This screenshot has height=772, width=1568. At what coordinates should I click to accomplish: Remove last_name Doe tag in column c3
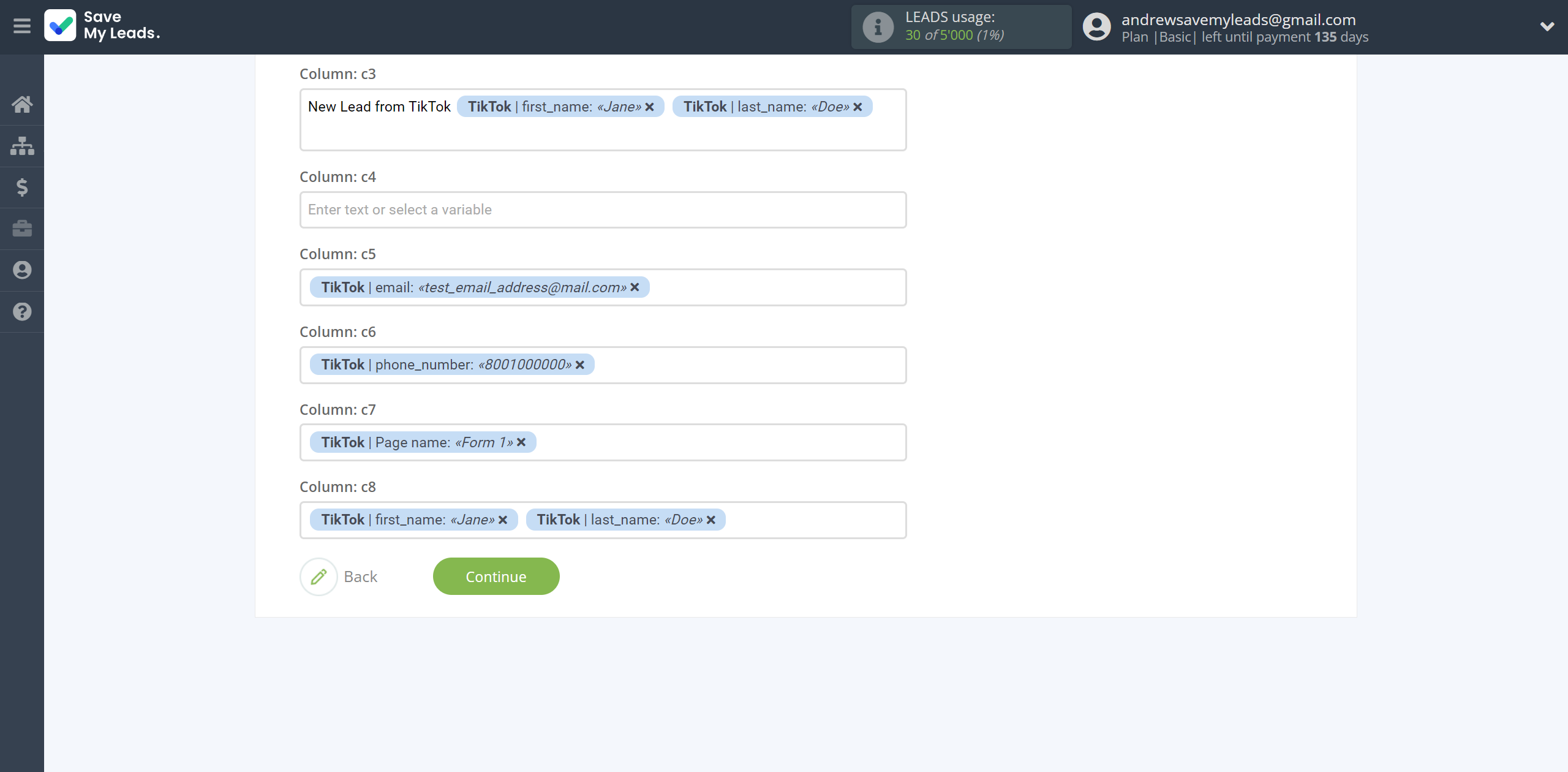point(858,107)
